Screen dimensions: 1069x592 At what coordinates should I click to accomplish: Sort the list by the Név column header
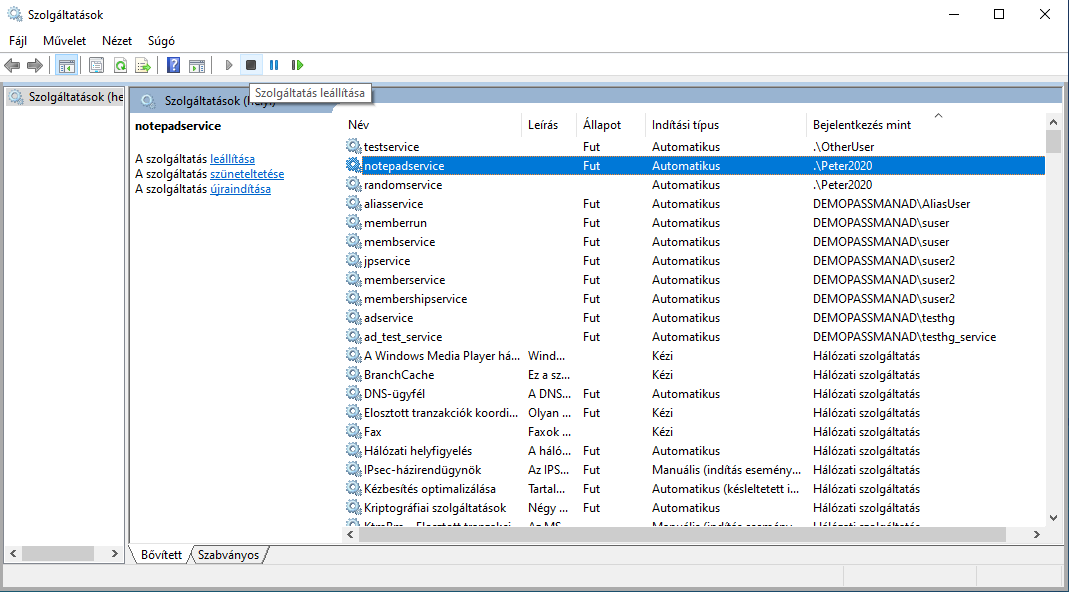coord(358,125)
